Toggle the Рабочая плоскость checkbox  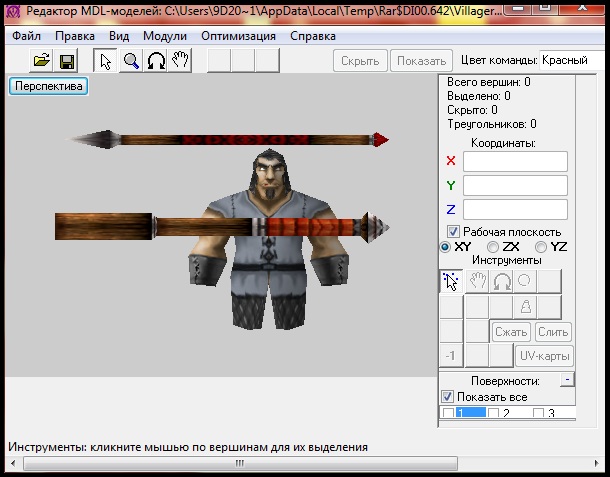453,232
